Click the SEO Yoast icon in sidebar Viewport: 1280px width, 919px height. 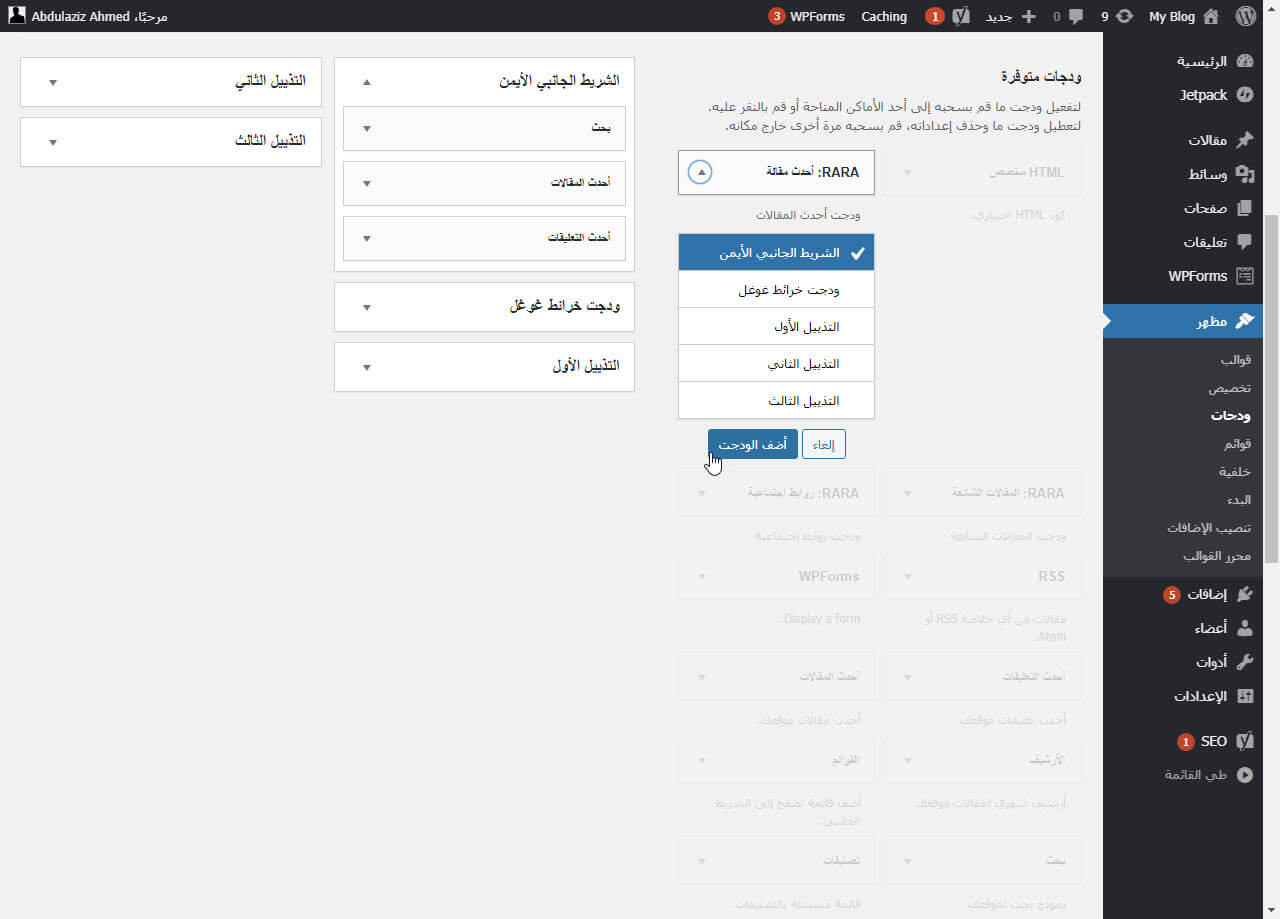pos(1244,741)
